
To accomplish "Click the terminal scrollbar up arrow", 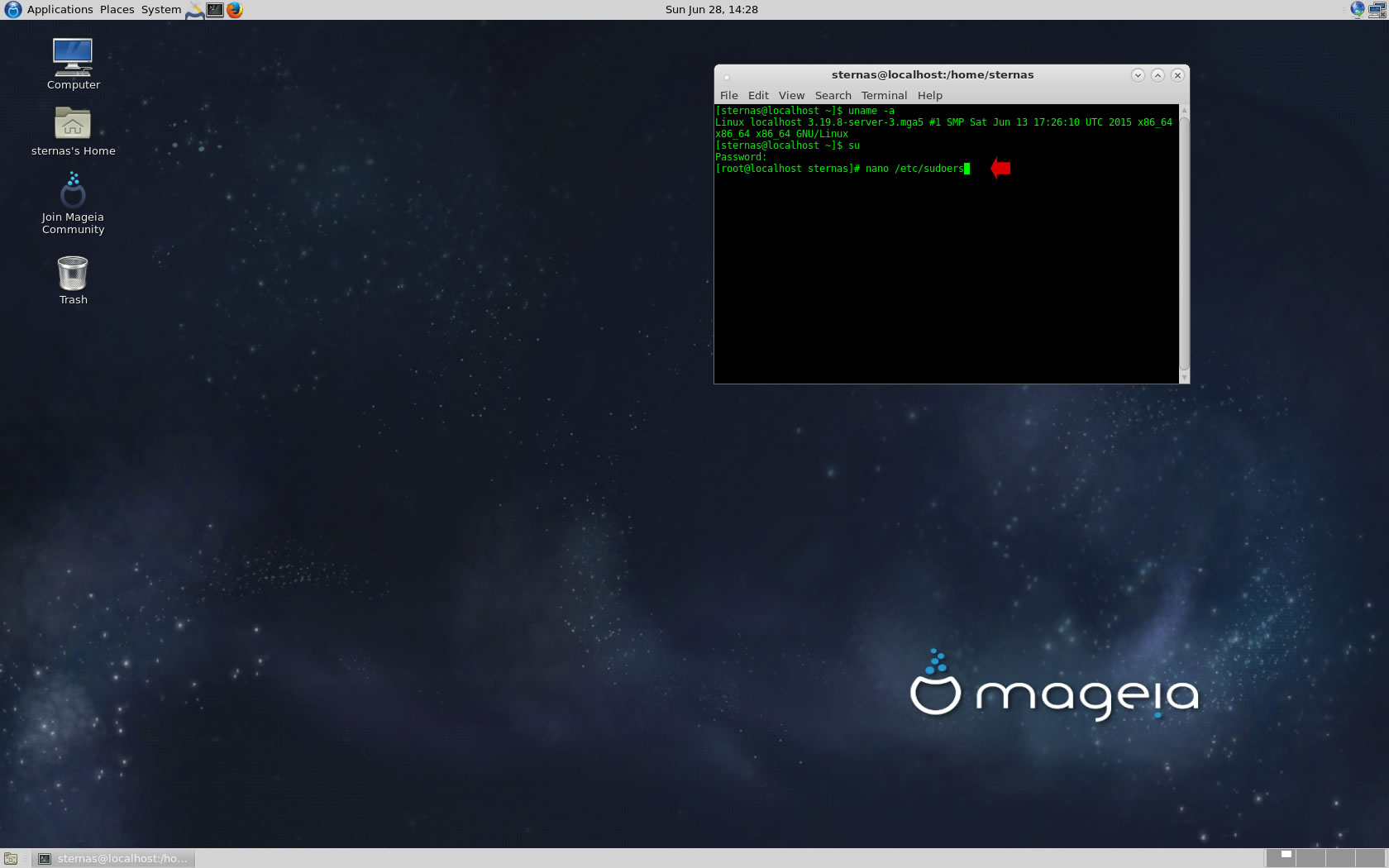I will coord(1184,110).
